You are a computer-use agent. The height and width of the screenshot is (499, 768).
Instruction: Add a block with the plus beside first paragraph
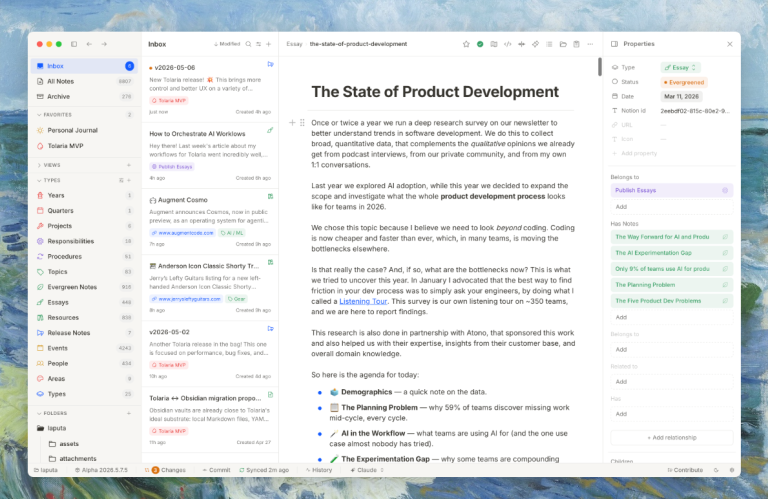click(x=292, y=122)
